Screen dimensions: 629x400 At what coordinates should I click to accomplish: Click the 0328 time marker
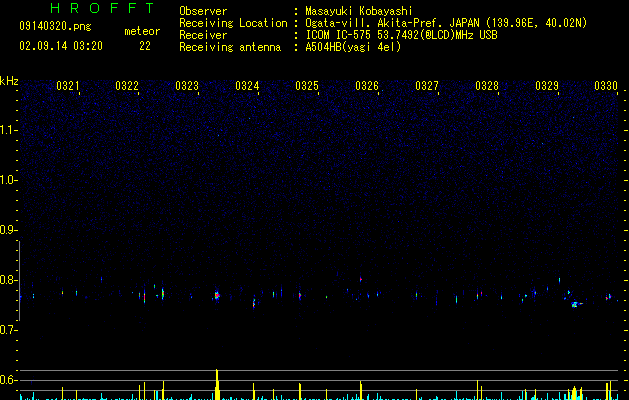(x=487, y=86)
